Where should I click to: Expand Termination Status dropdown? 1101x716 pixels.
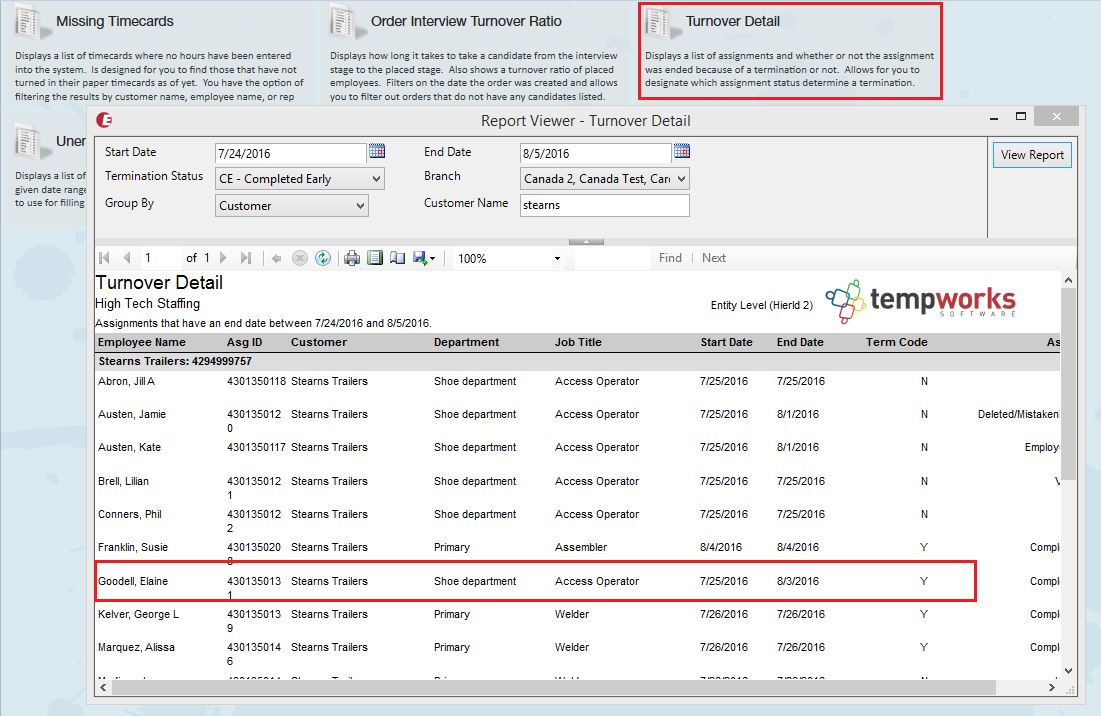(375, 179)
